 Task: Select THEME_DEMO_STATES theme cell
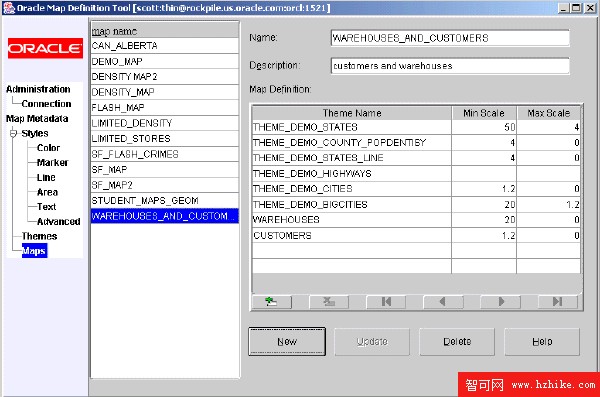tap(352, 127)
